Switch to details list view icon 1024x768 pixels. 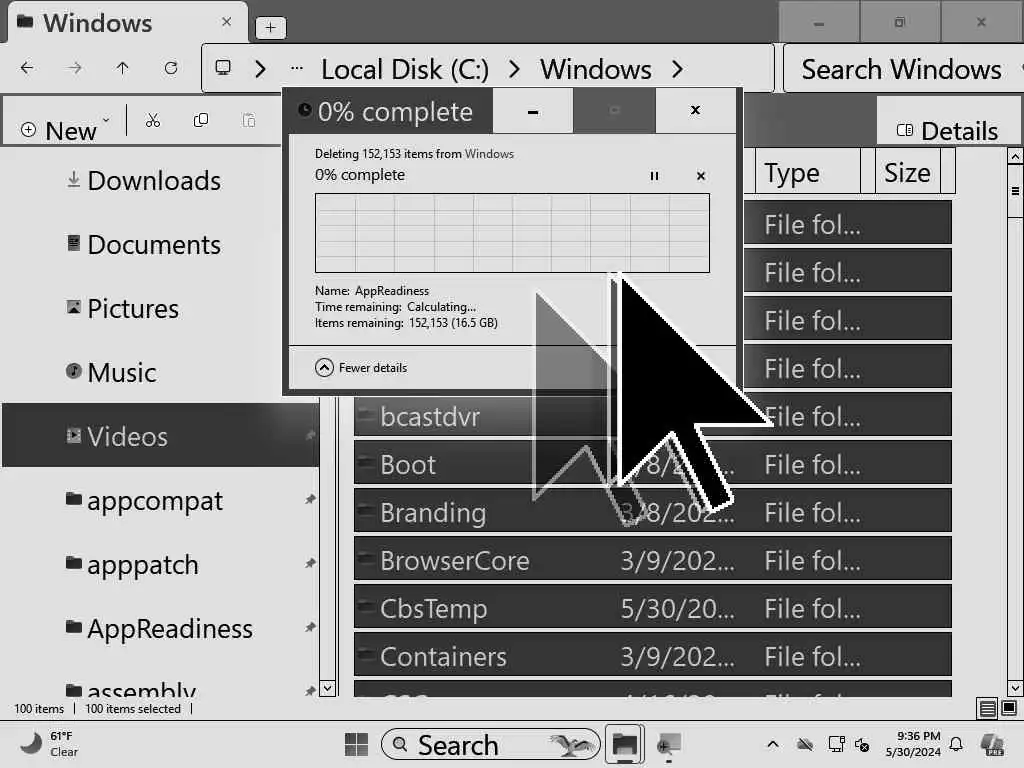click(x=987, y=708)
